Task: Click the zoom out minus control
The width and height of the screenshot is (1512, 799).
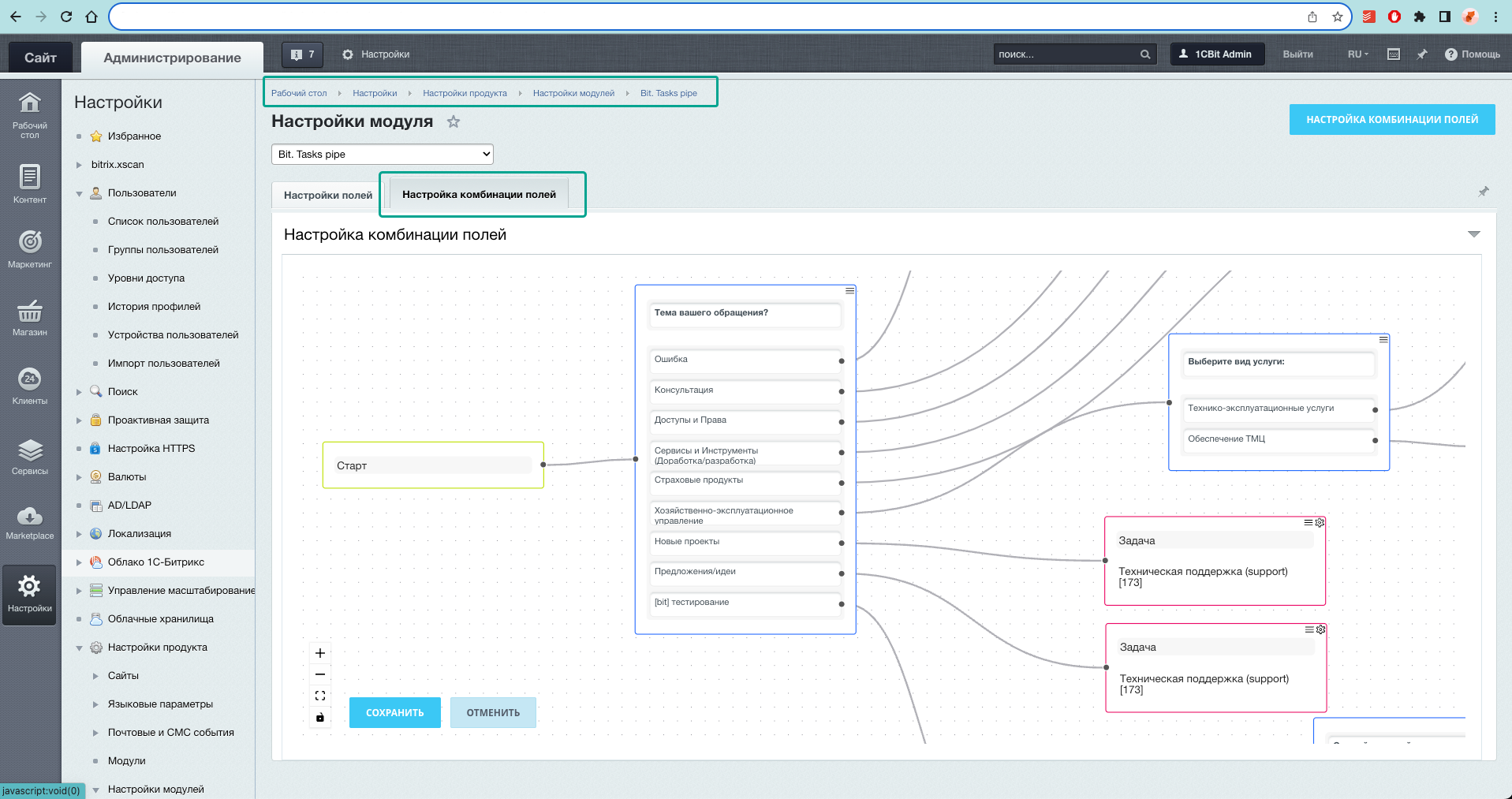Action: point(320,674)
